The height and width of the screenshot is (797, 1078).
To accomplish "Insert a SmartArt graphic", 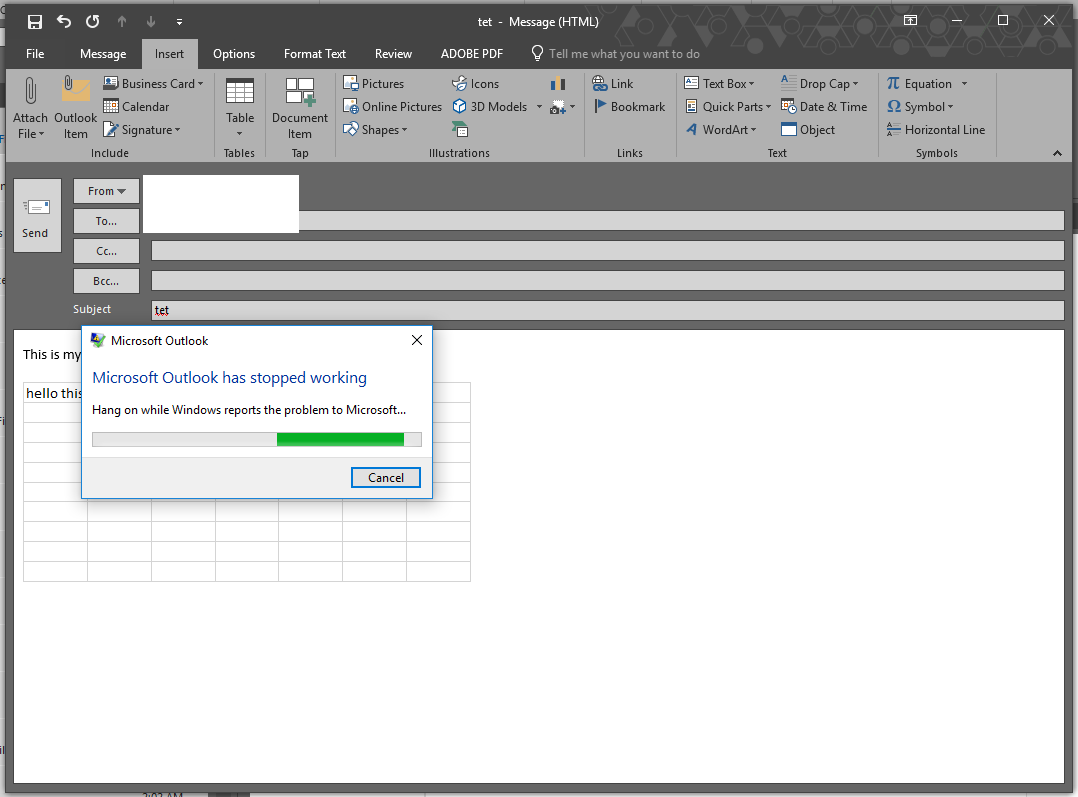I will (460, 129).
